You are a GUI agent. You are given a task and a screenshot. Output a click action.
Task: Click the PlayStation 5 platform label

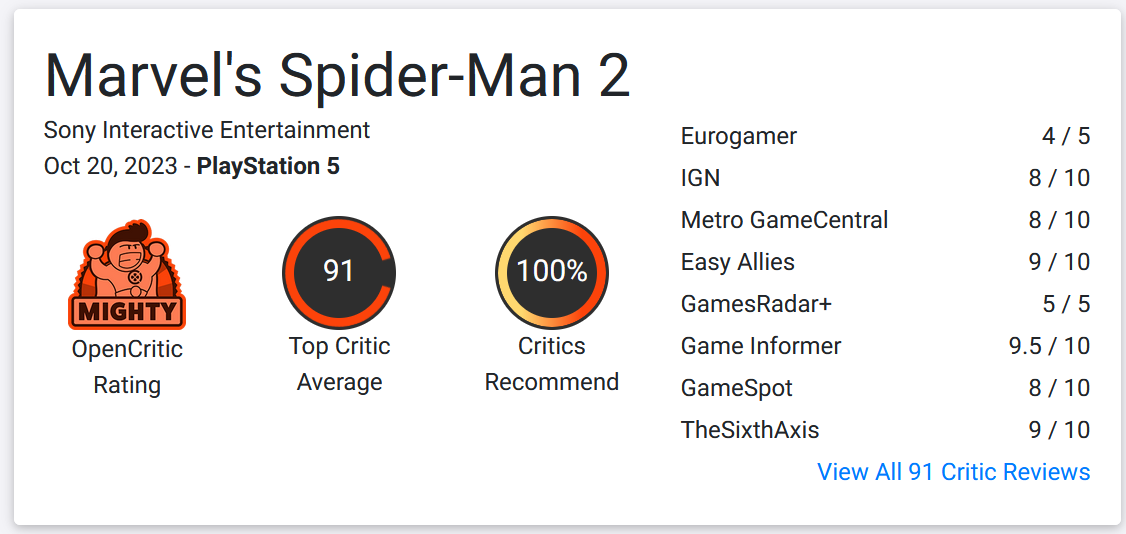coord(269,167)
